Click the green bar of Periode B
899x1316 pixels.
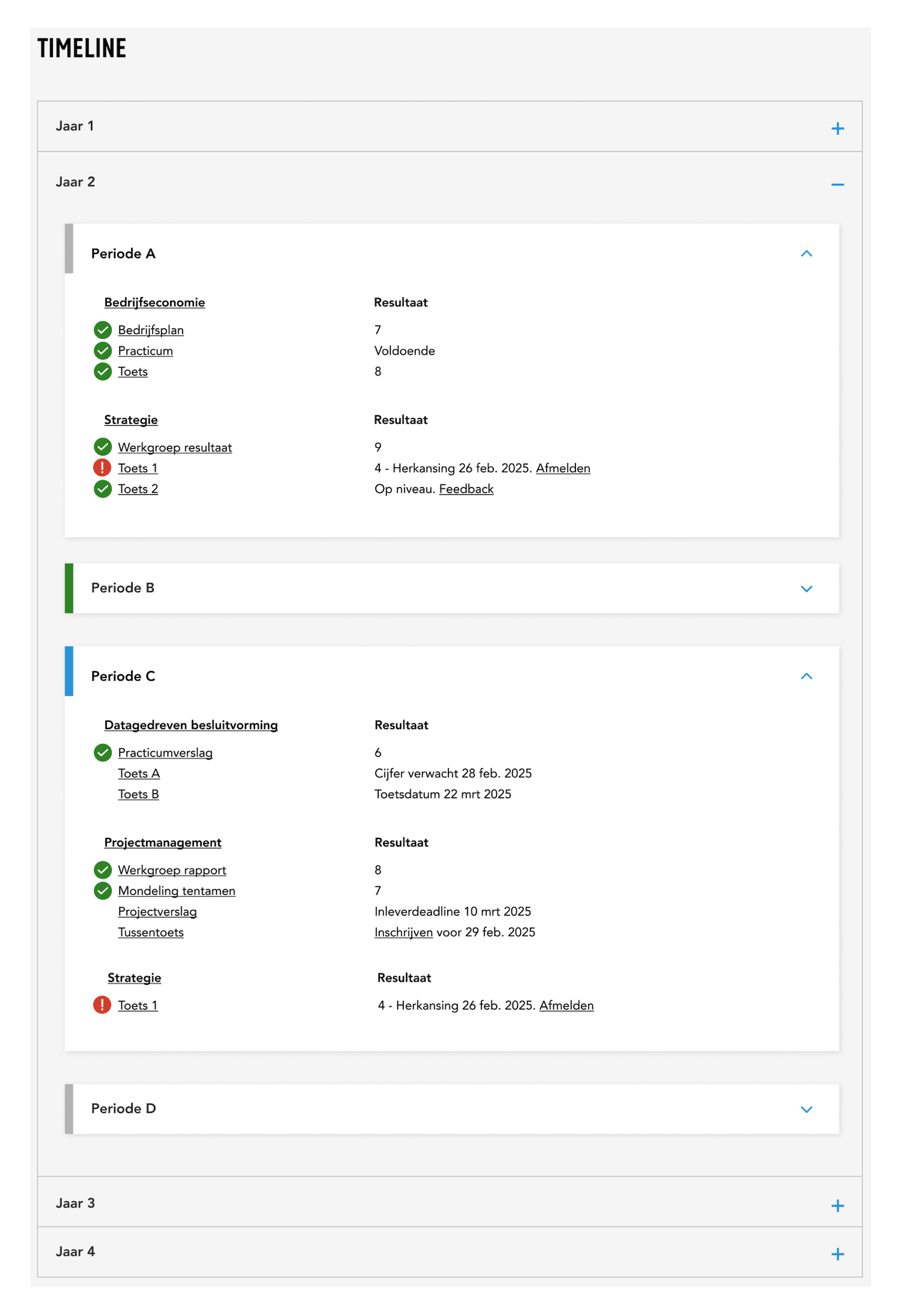coord(69,588)
